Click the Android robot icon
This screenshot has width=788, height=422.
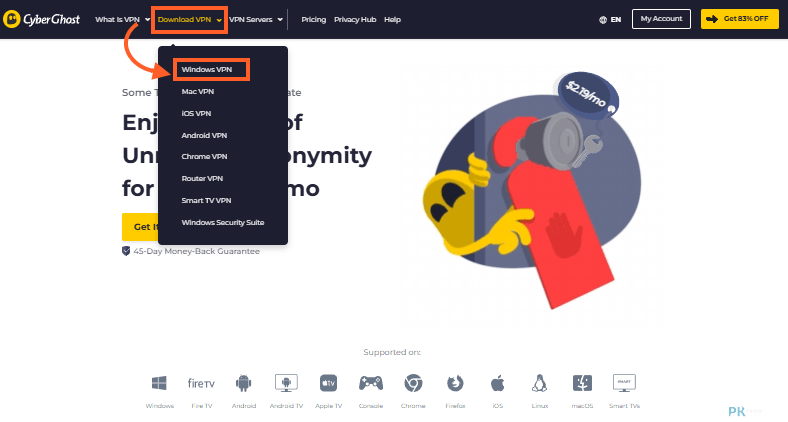pos(243,383)
